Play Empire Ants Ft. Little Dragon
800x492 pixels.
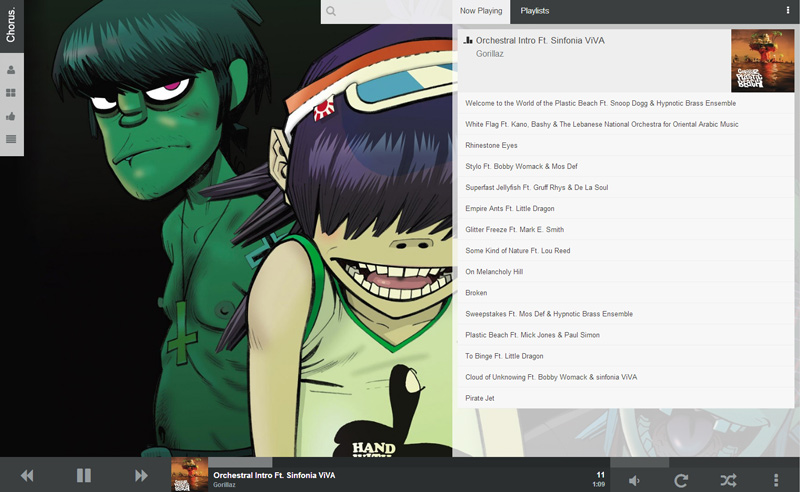tap(626, 208)
